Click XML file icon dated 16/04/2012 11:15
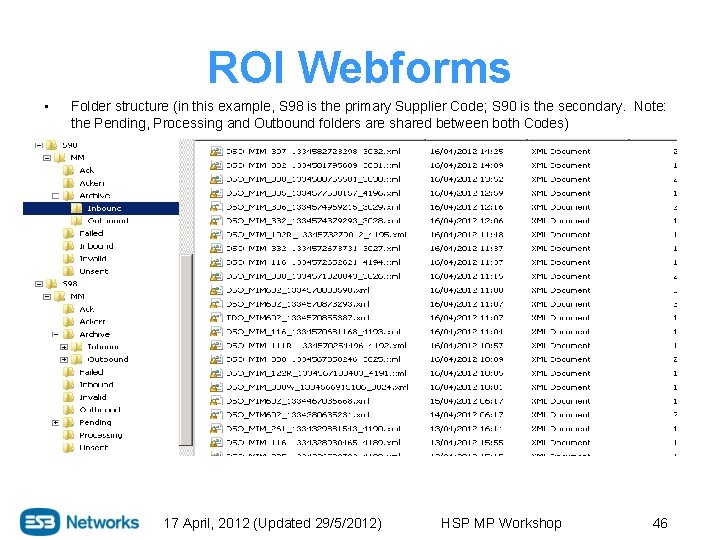720x540 pixels. coord(216,276)
